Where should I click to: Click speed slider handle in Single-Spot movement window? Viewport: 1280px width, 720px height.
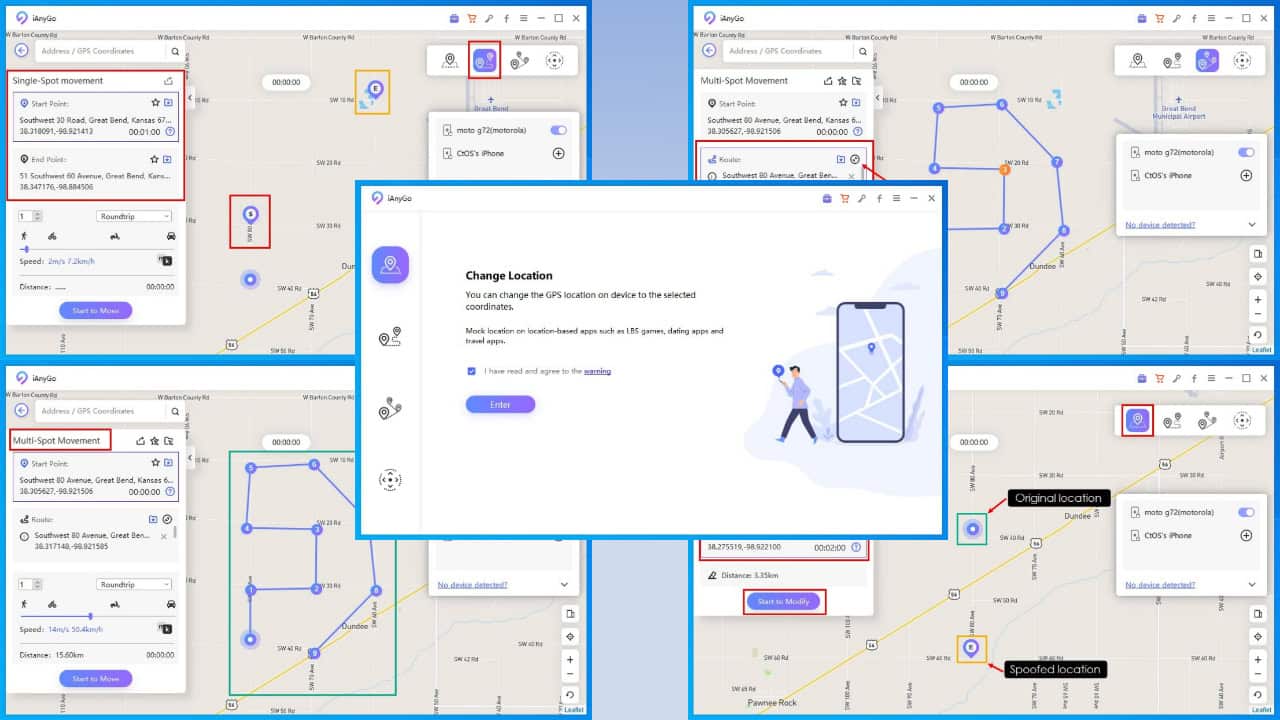26,249
